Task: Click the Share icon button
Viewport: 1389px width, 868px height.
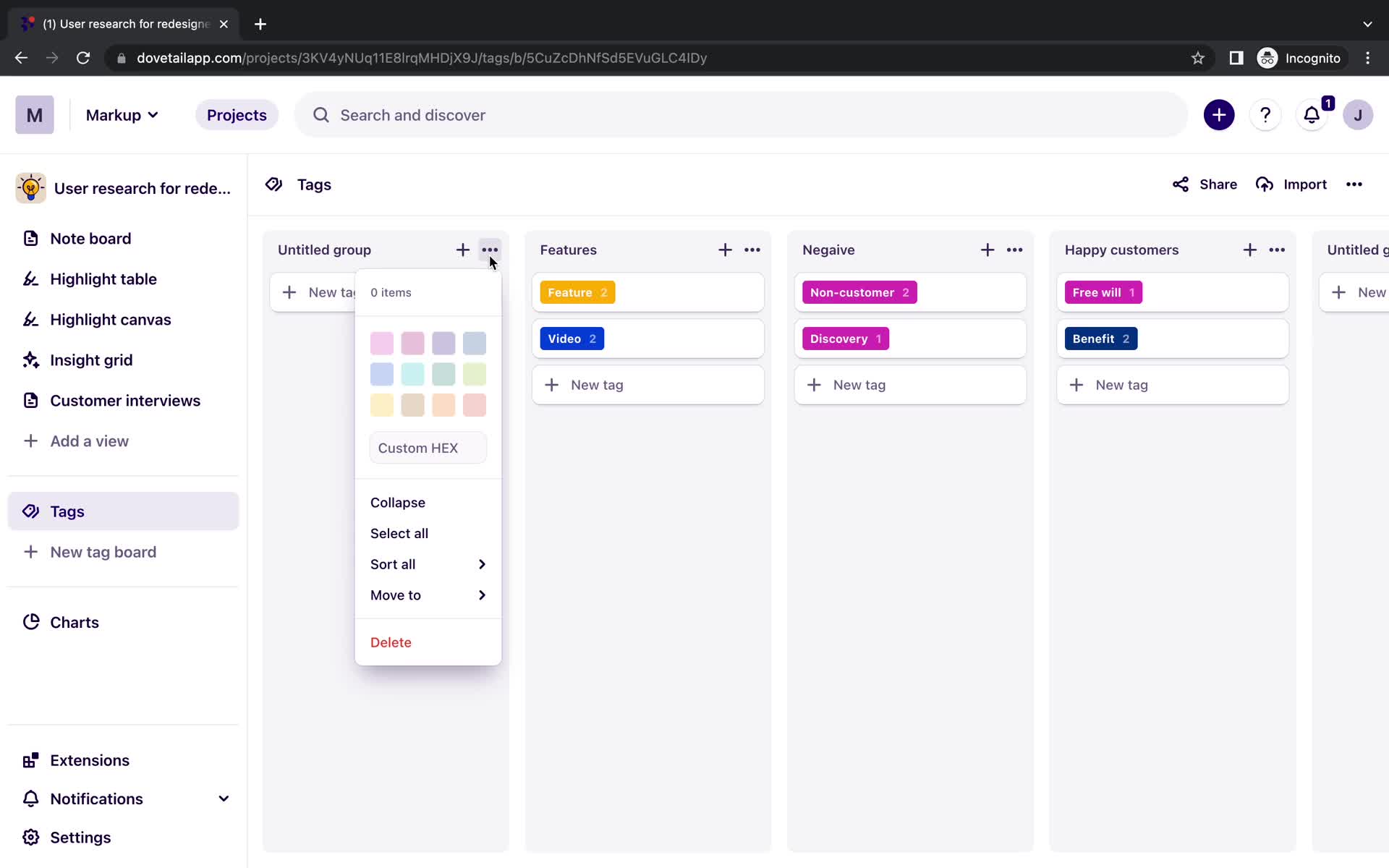Action: (1179, 184)
